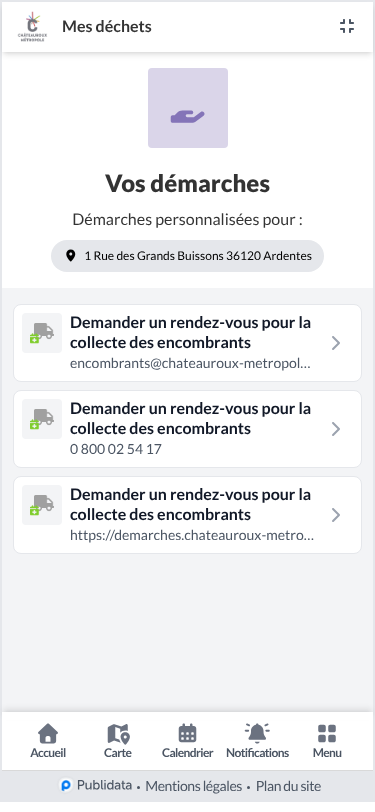Open the encombrants request with phone 0 800 02 54 17

(188, 429)
